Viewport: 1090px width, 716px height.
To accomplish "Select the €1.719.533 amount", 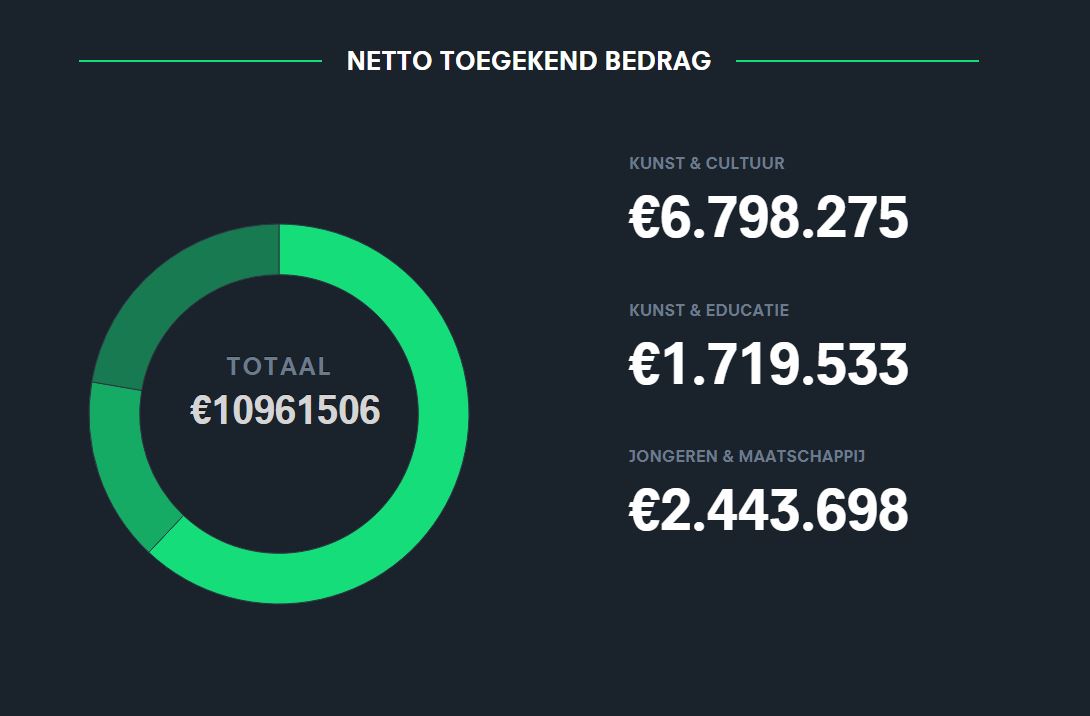I will pyautogui.click(x=768, y=364).
